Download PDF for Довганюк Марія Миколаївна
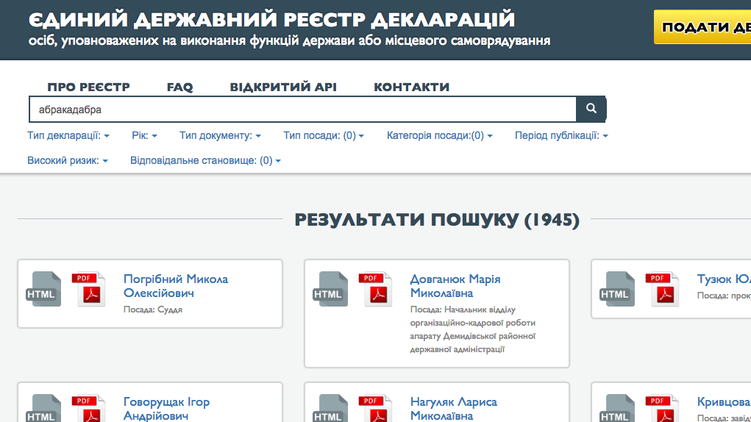Image resolution: width=751 pixels, height=422 pixels. tap(377, 288)
